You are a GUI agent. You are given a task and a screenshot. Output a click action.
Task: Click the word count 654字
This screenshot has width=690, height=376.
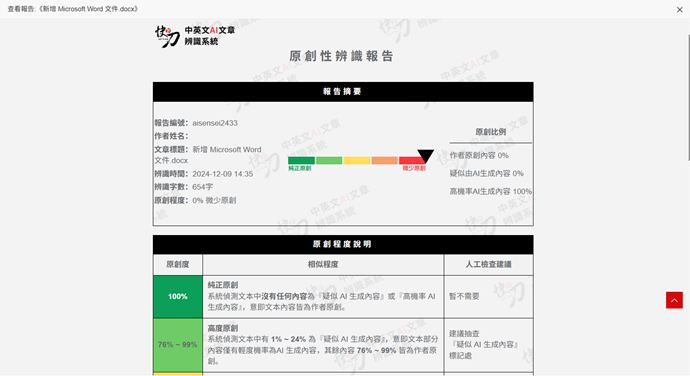tap(202, 187)
